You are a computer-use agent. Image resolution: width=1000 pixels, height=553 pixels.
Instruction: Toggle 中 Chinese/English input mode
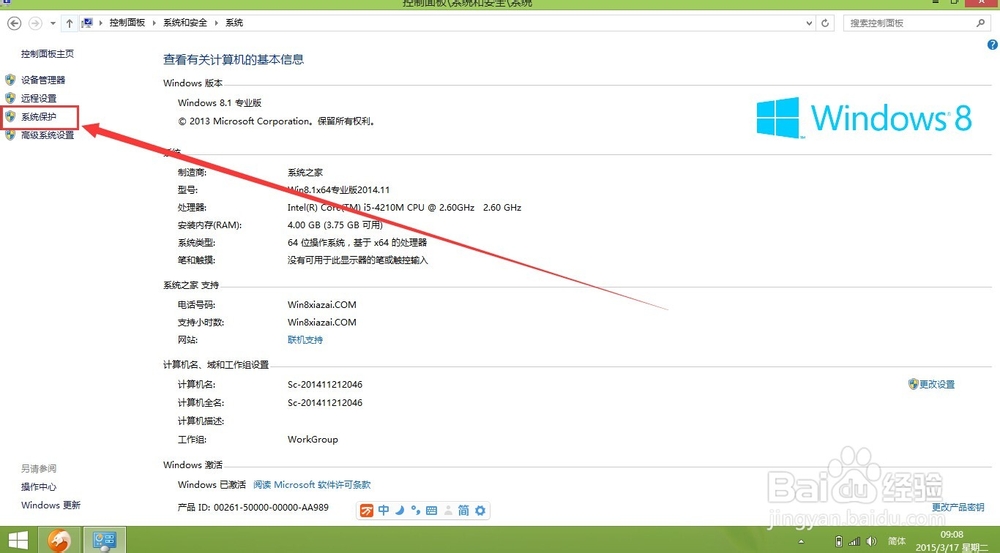point(383,510)
